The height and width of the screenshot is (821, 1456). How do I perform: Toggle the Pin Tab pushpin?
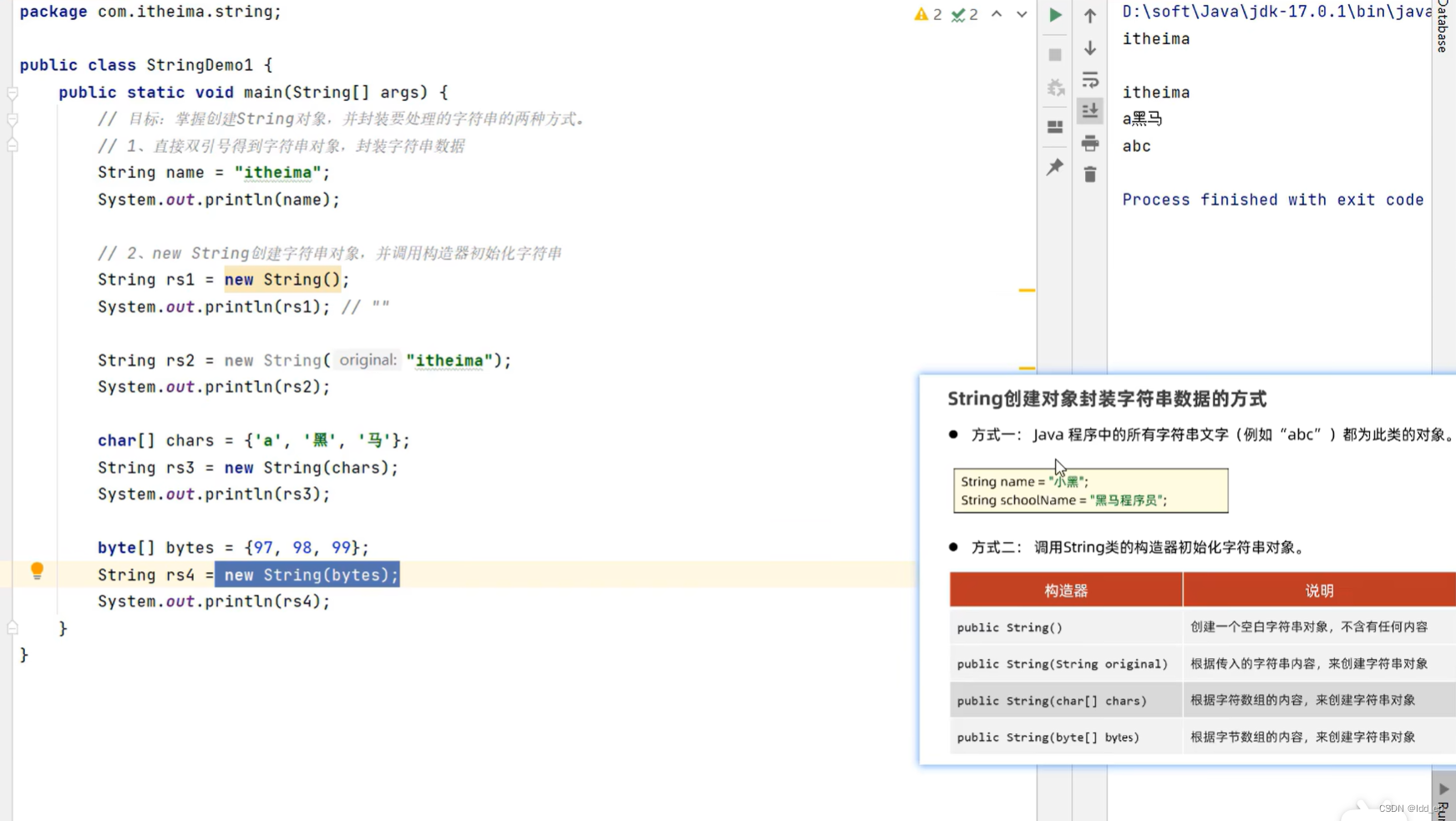tap(1056, 166)
